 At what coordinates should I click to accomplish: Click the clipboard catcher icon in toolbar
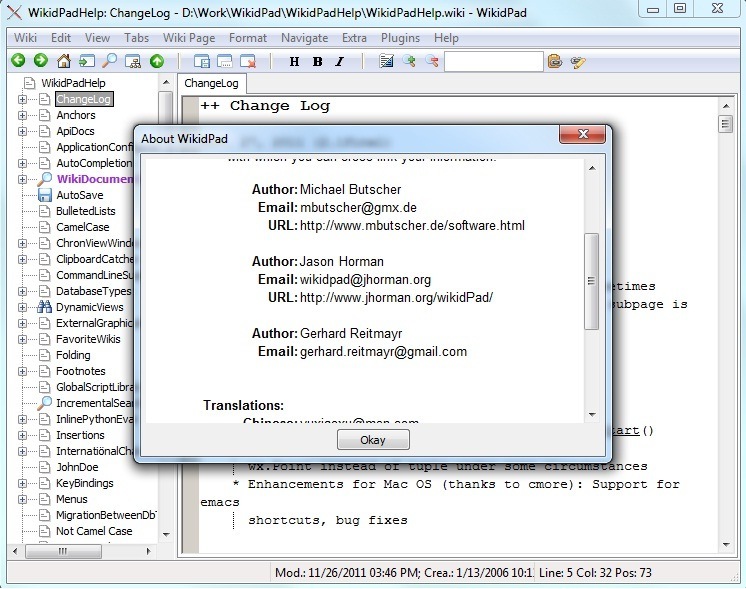pyautogui.click(x=555, y=61)
